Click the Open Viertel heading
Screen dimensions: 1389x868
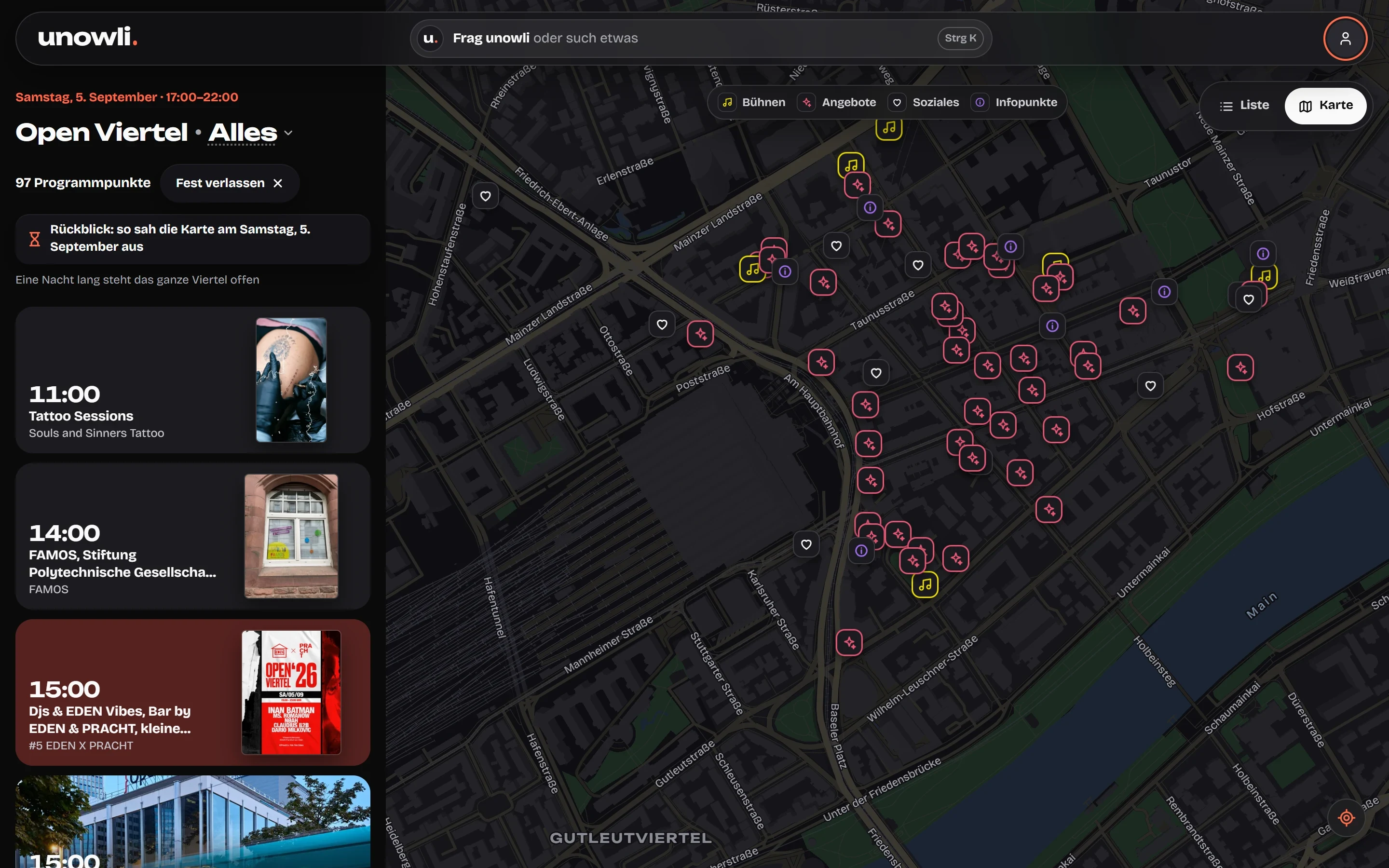pos(102,133)
